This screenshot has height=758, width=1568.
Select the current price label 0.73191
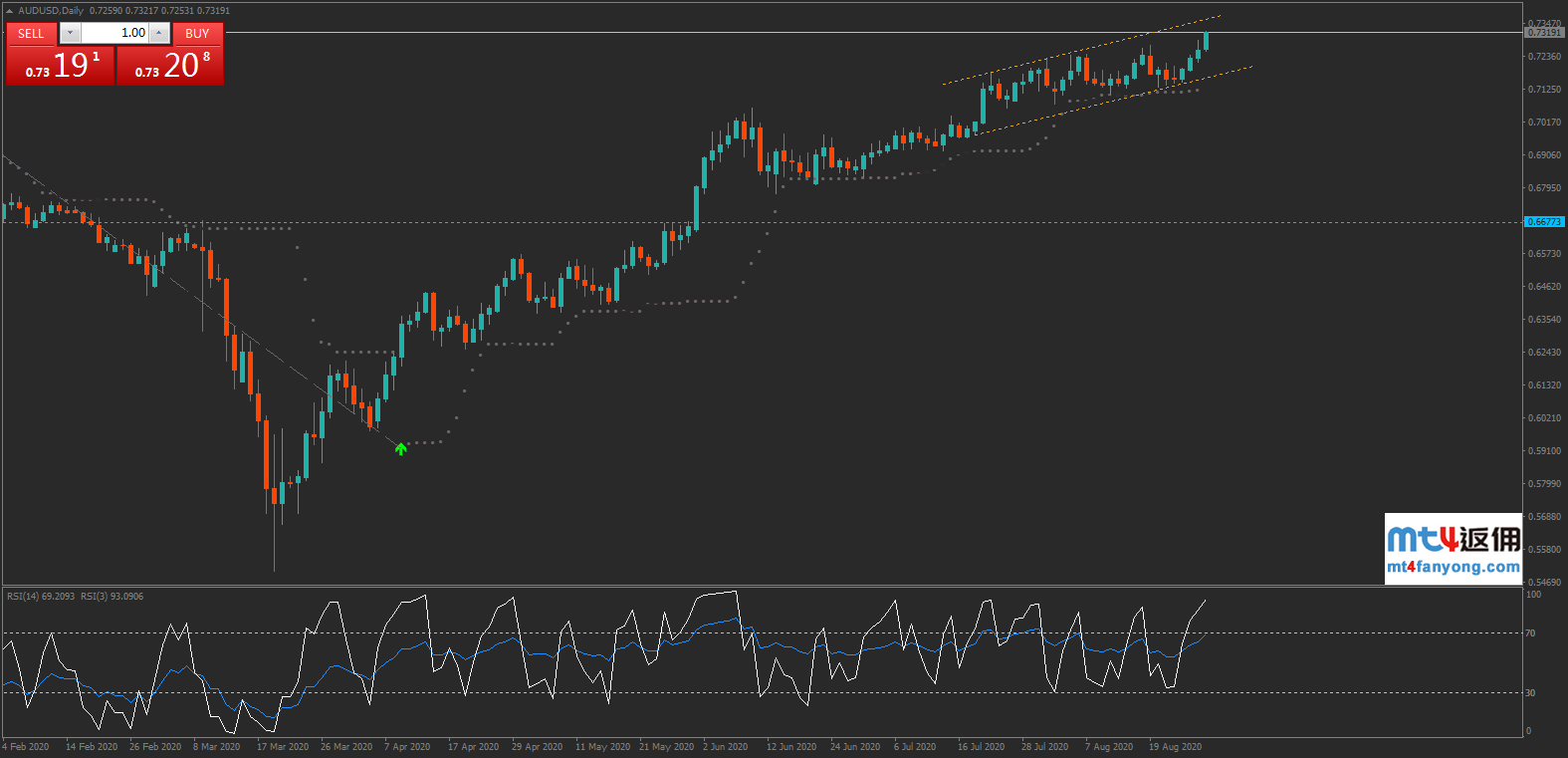pyautogui.click(x=1544, y=33)
